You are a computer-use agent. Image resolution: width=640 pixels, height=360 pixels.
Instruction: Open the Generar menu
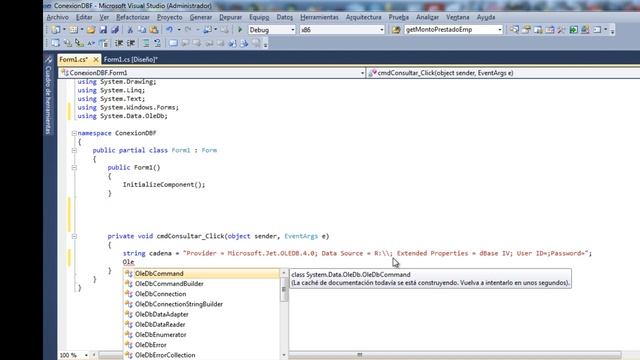tap(201, 17)
